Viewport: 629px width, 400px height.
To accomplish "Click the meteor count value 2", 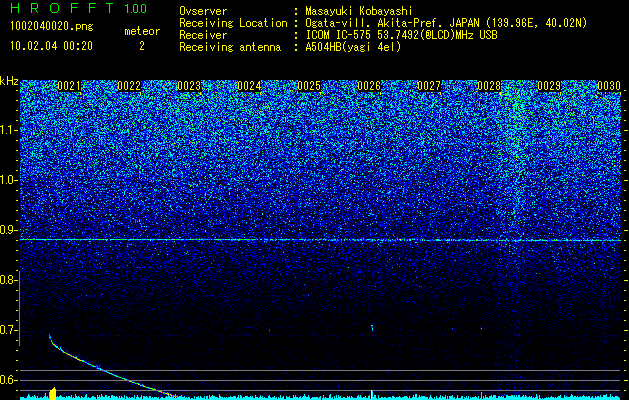I will [142, 46].
